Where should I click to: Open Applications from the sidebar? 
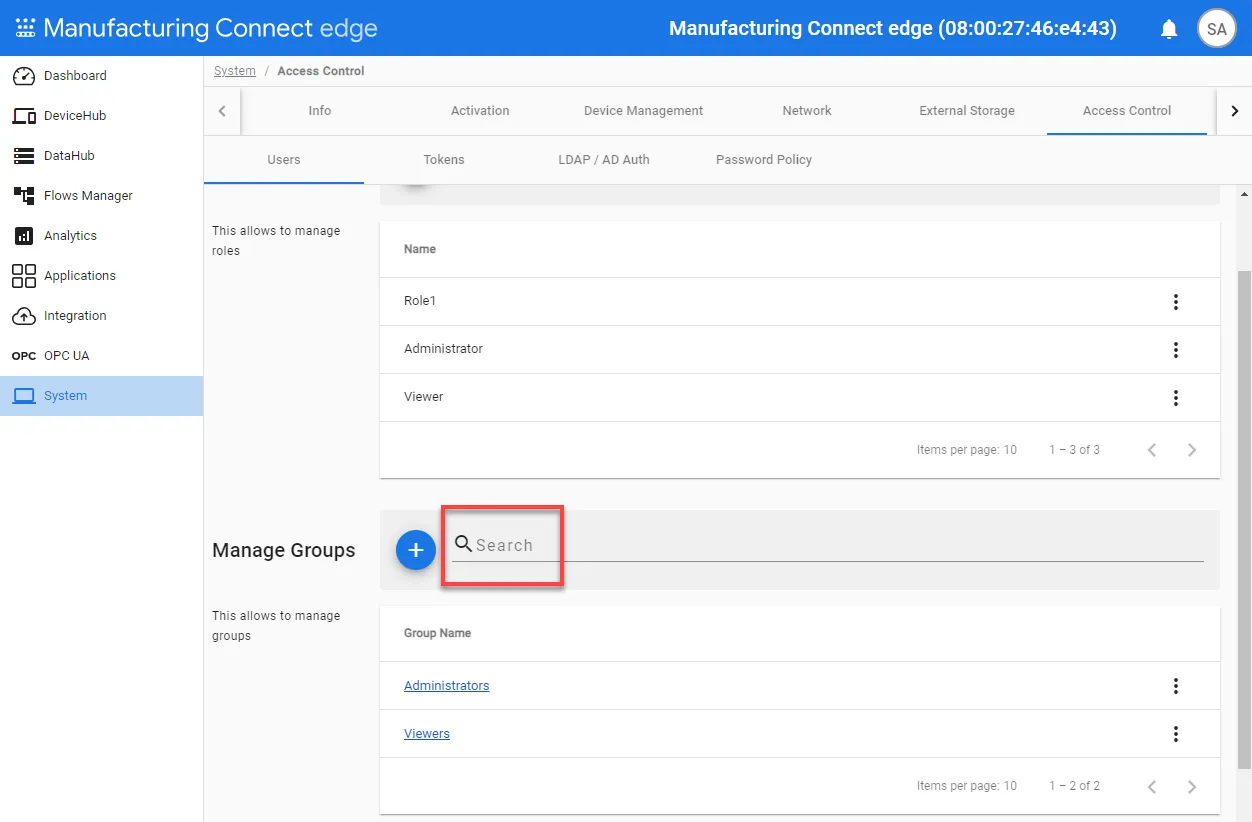click(101, 276)
